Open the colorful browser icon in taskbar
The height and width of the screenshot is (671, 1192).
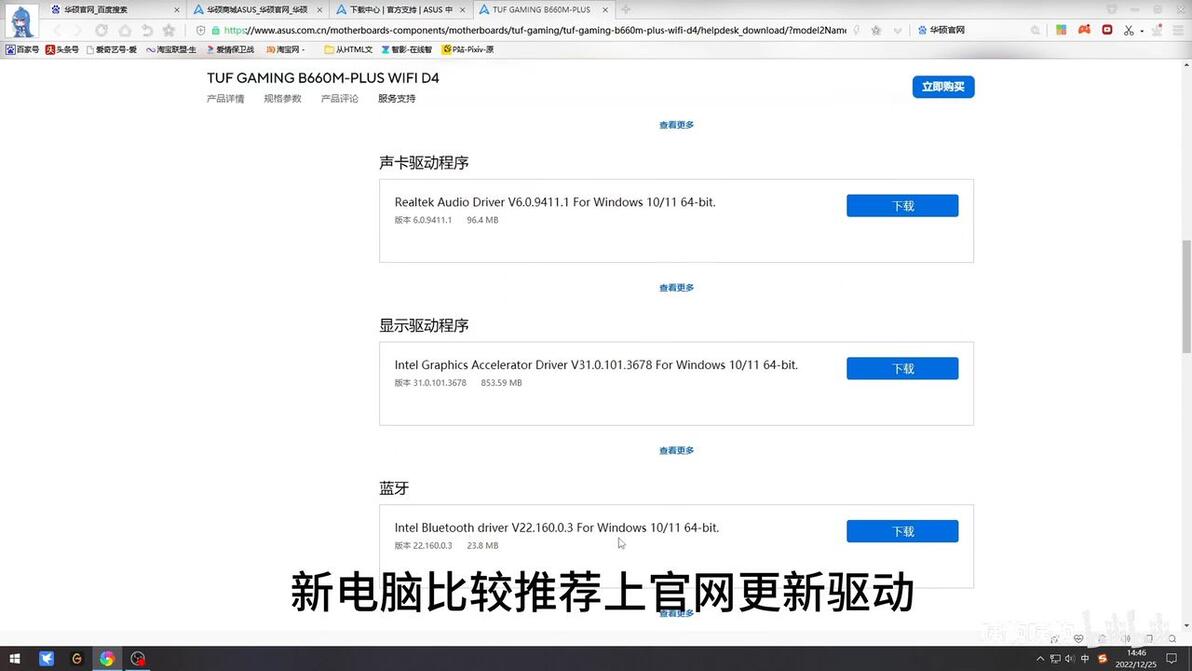107,659
